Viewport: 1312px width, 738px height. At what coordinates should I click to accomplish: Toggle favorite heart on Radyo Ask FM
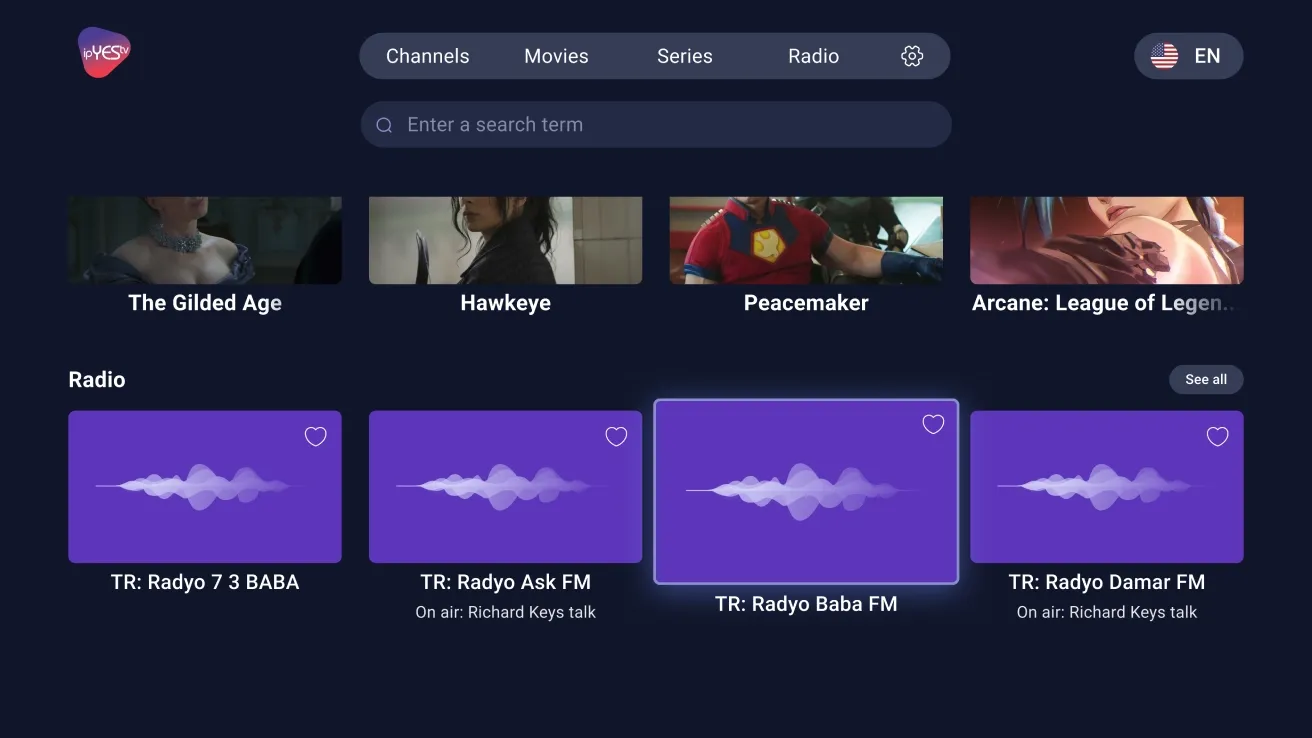pos(616,436)
